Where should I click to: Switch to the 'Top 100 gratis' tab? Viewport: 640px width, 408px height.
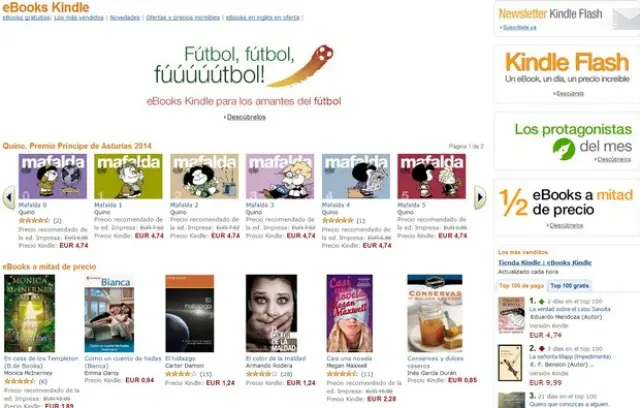click(x=569, y=286)
